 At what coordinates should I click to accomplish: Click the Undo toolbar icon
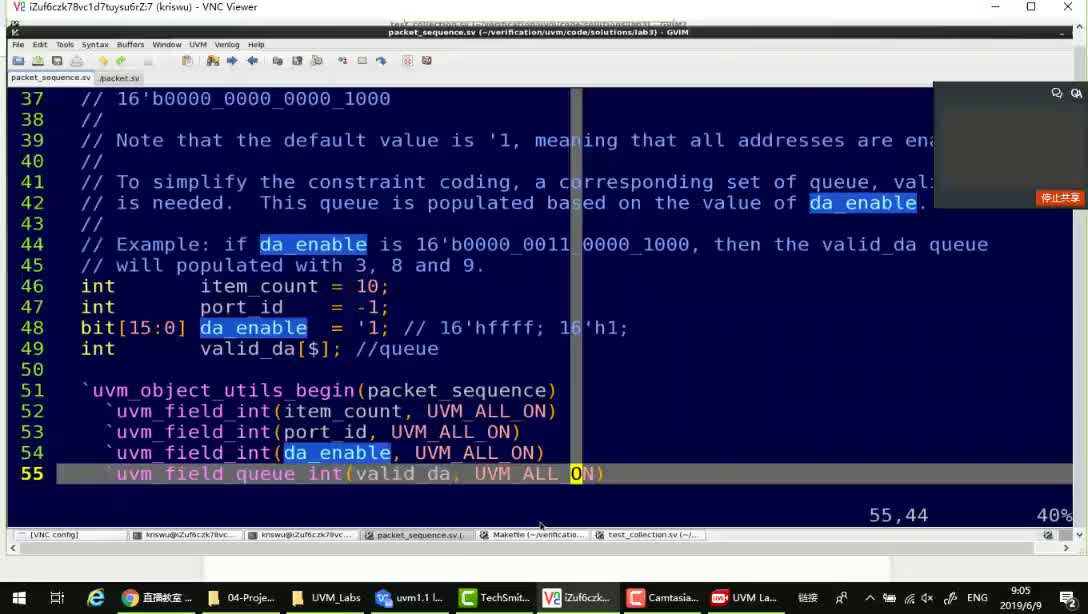103,61
